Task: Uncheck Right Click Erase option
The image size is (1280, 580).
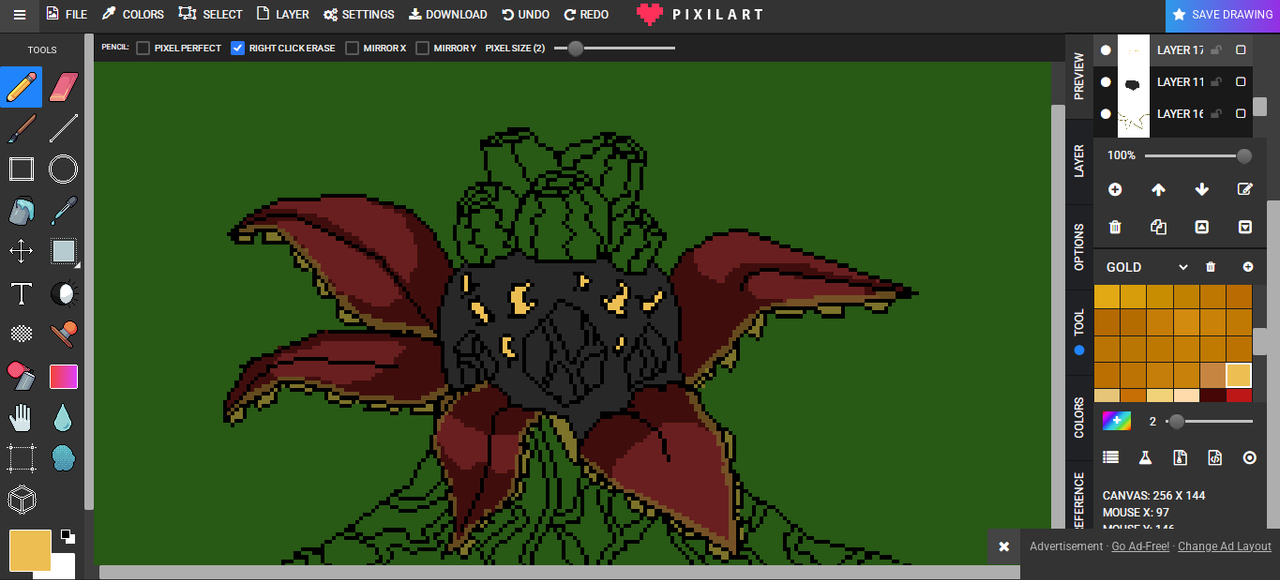Action: (x=238, y=48)
